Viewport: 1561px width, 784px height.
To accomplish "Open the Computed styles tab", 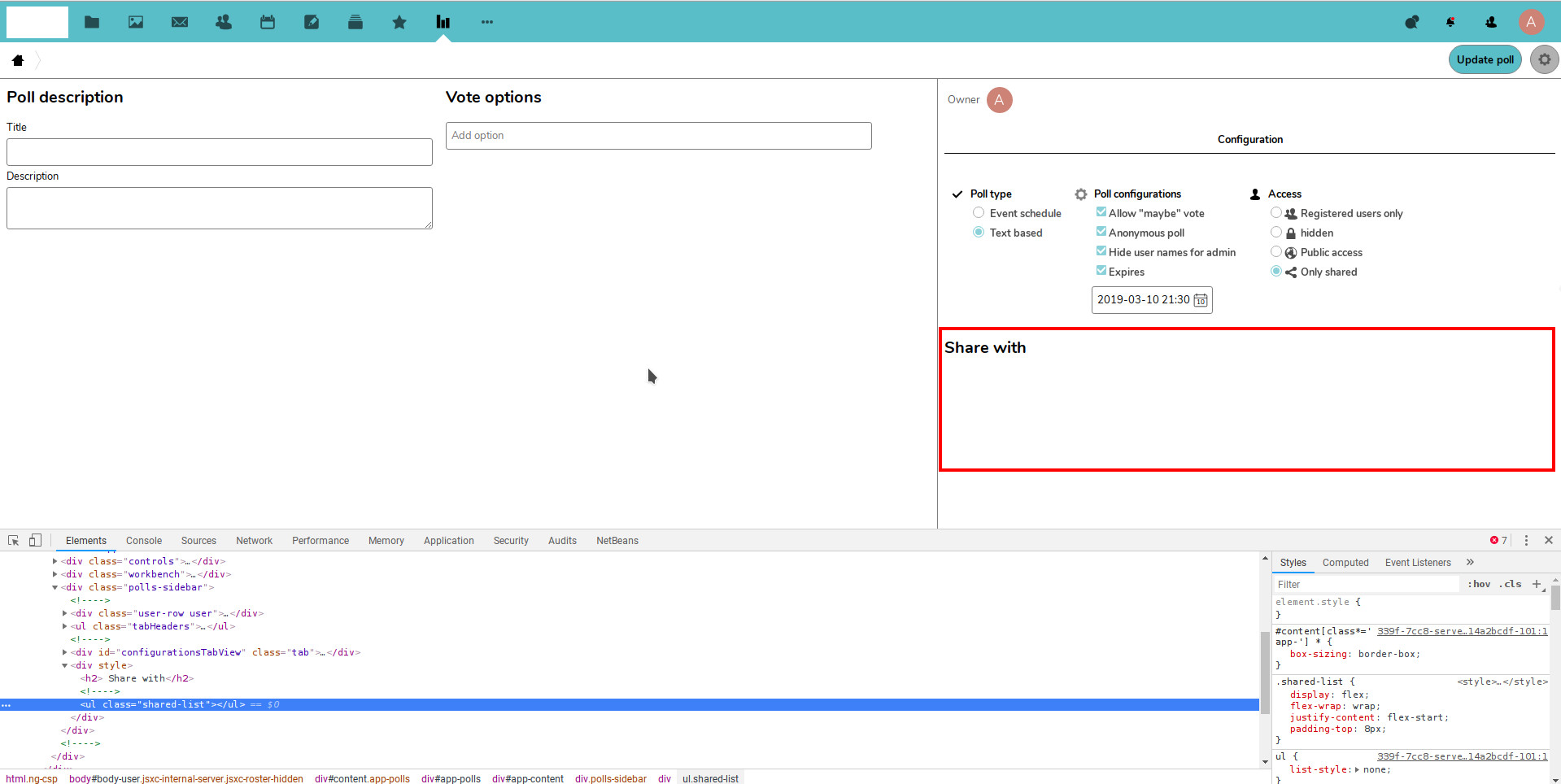I will click(x=1345, y=563).
